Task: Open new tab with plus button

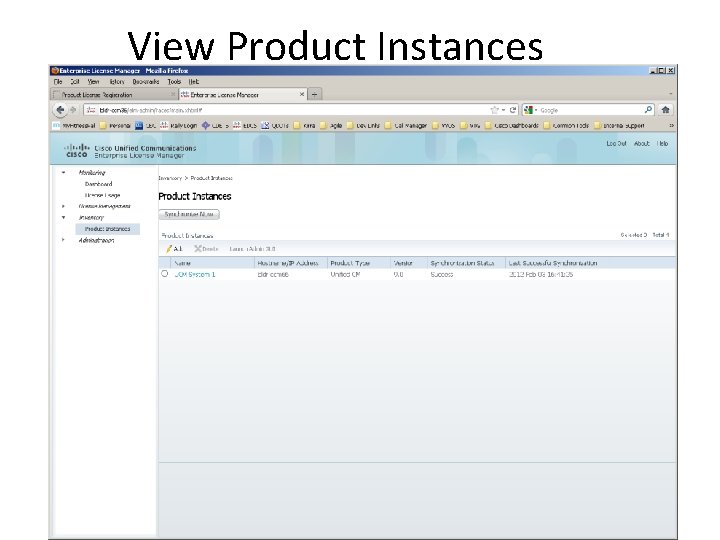Action: (315, 95)
